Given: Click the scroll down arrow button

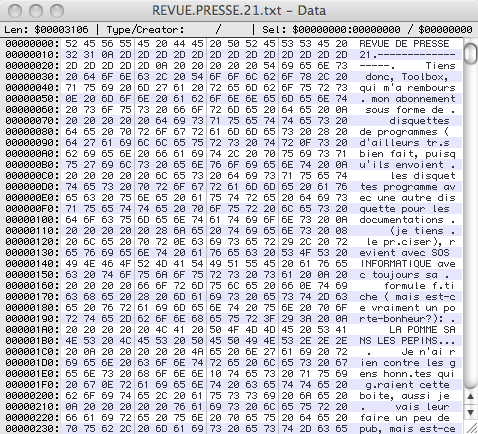Looking at the screenshot, I should 470,413.
